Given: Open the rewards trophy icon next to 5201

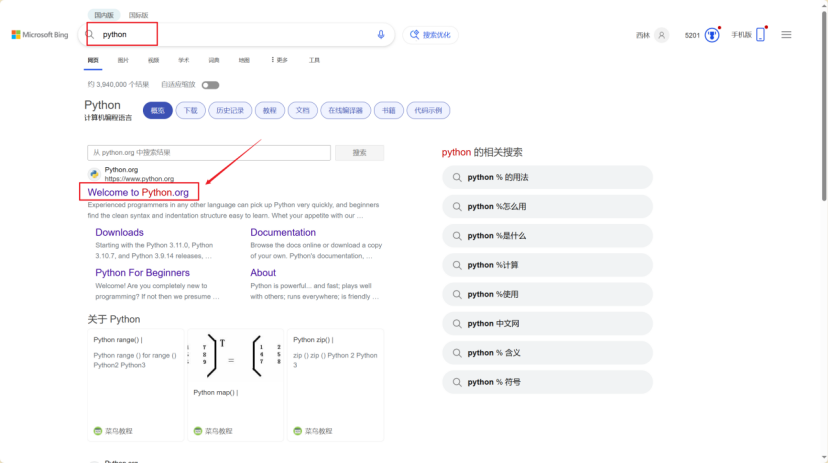Looking at the screenshot, I should (x=712, y=35).
